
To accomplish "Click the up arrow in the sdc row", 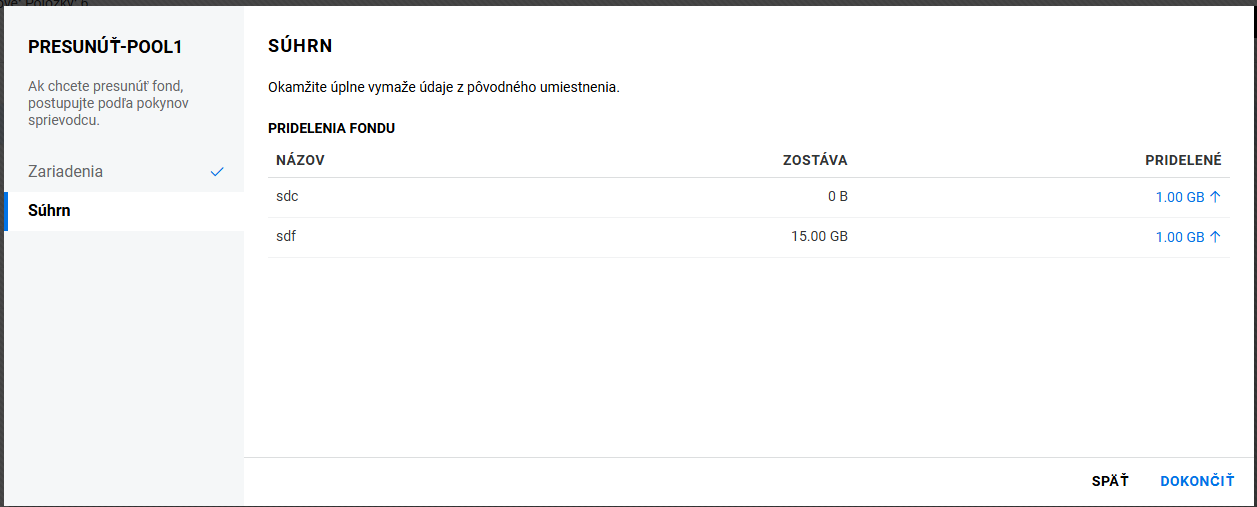I will 1215,197.
